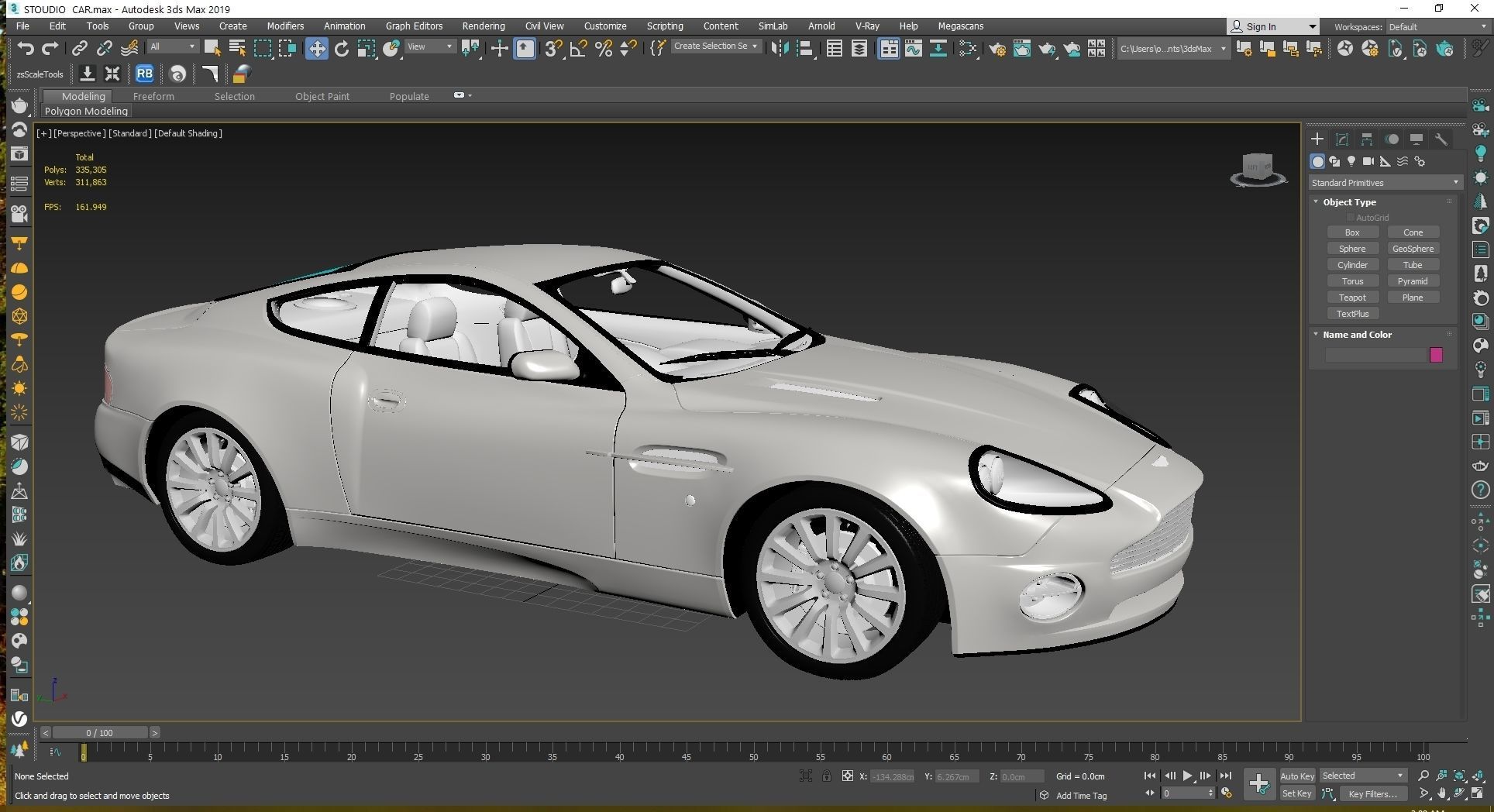Click the Box primitive button
The height and width of the screenshot is (812, 1494).
pyautogui.click(x=1352, y=232)
